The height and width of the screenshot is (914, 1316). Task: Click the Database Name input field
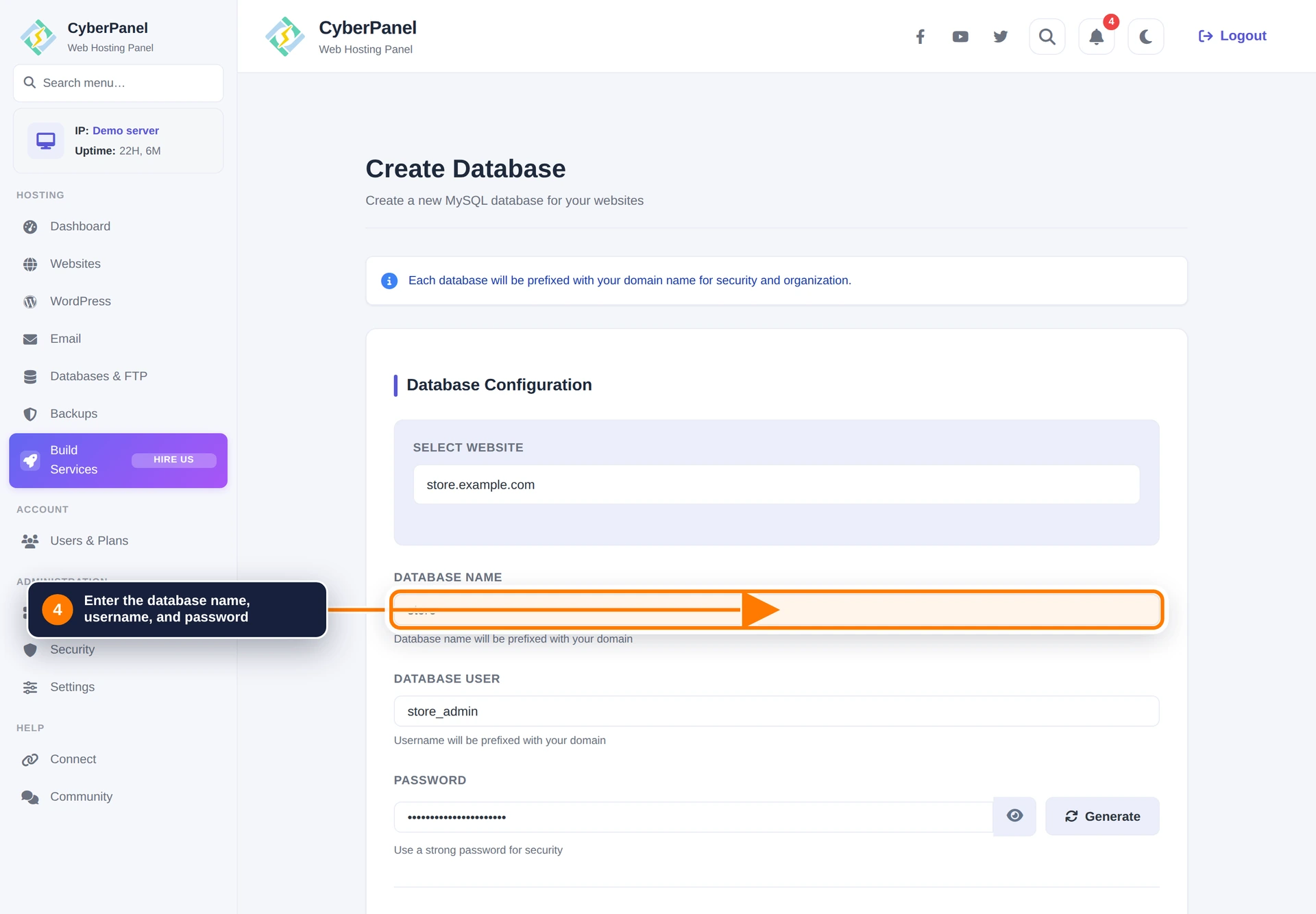776,610
